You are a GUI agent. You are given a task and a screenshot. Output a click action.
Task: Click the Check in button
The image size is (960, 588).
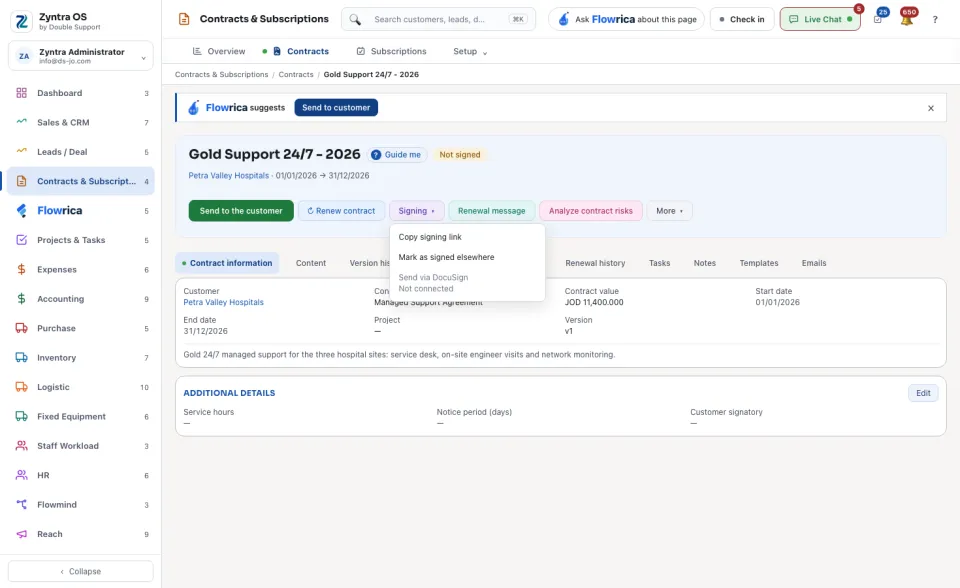point(742,20)
